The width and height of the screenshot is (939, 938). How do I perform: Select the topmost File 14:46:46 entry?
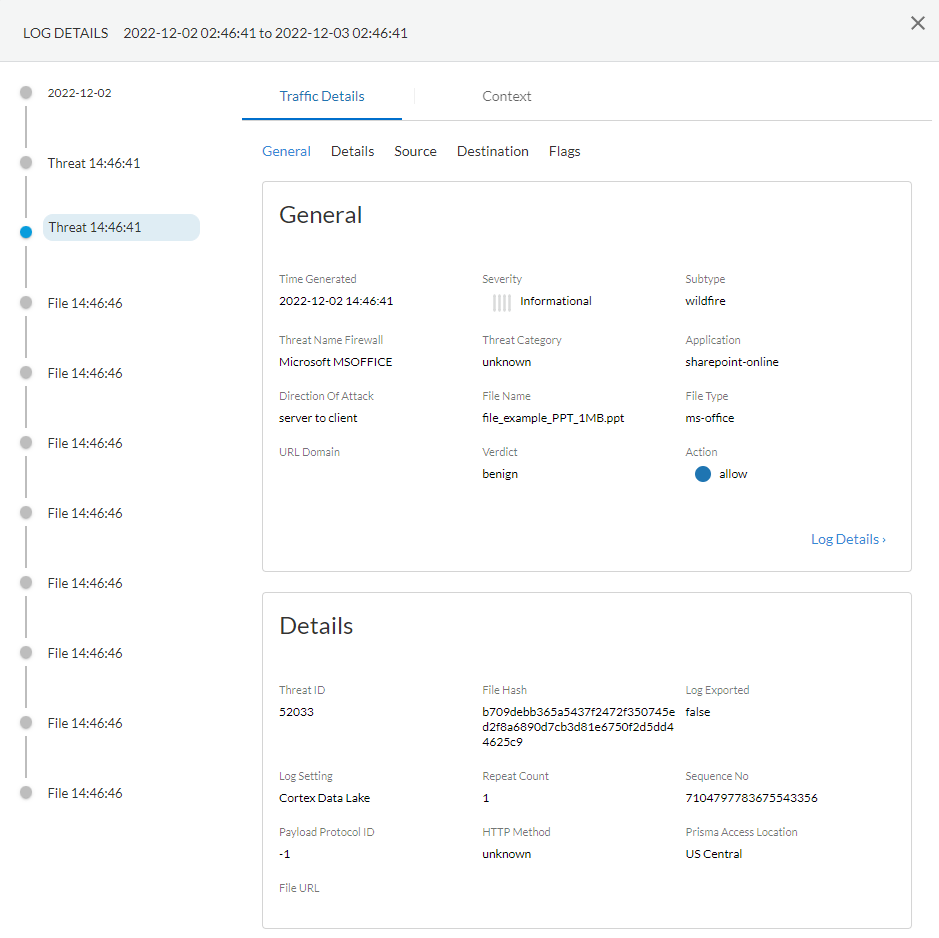click(x=85, y=303)
